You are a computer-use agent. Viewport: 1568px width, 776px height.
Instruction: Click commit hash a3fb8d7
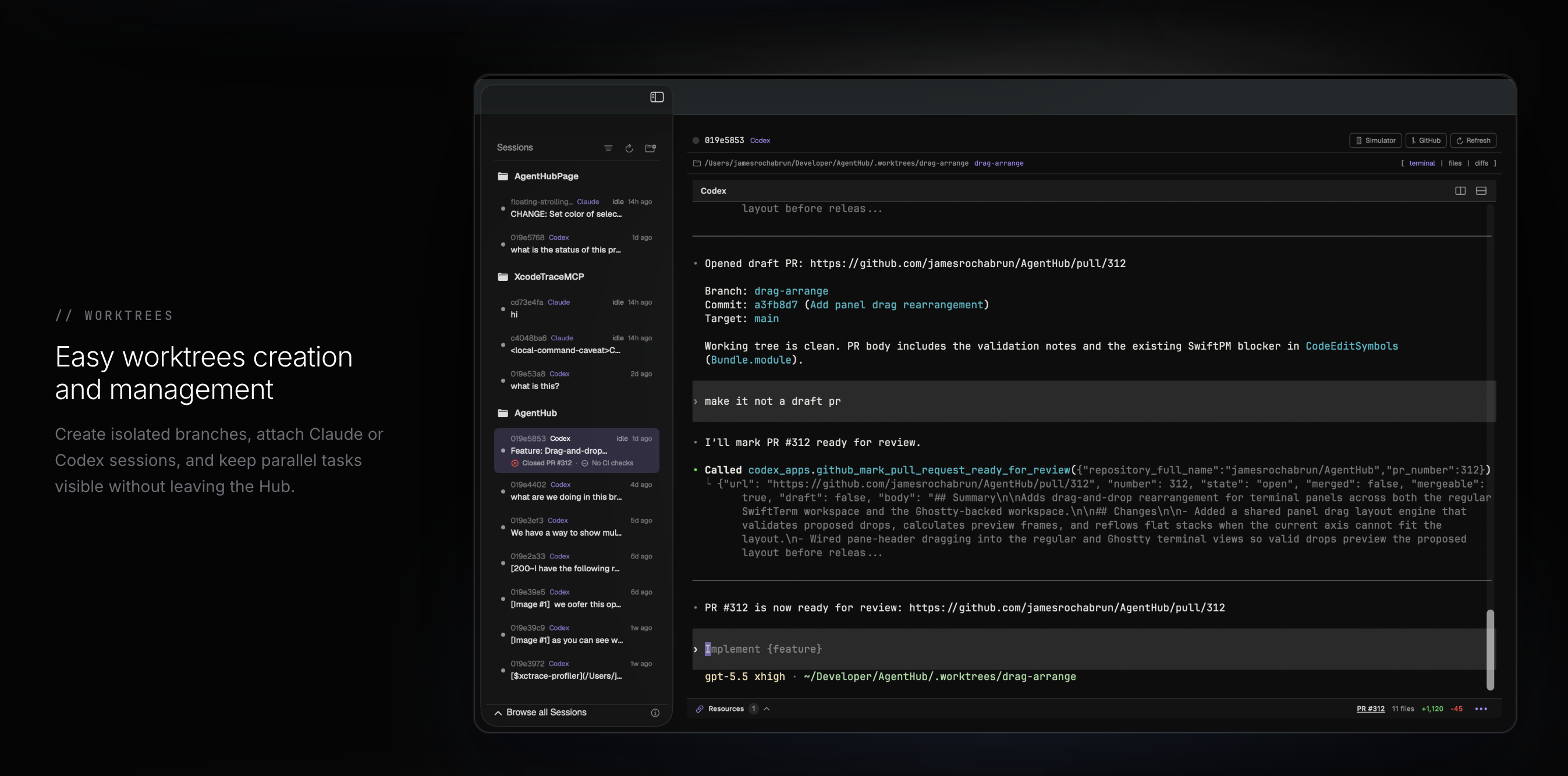pyautogui.click(x=775, y=305)
